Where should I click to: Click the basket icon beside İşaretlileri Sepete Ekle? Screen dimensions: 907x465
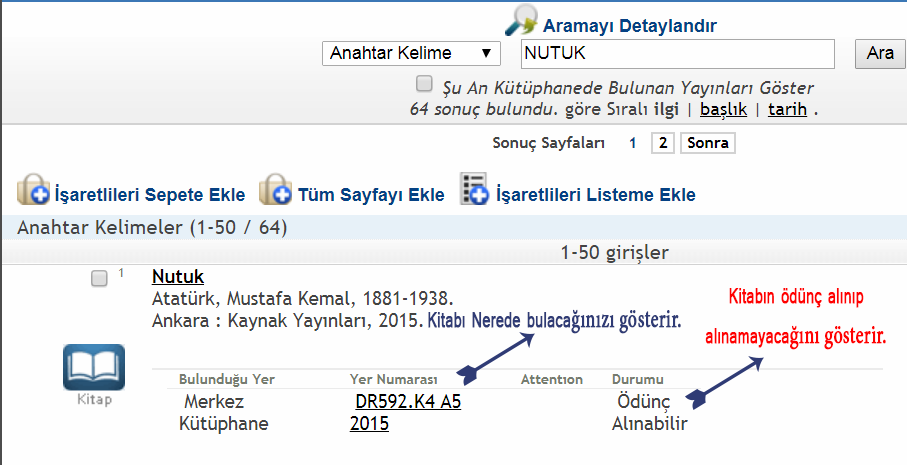pyautogui.click(x=34, y=189)
